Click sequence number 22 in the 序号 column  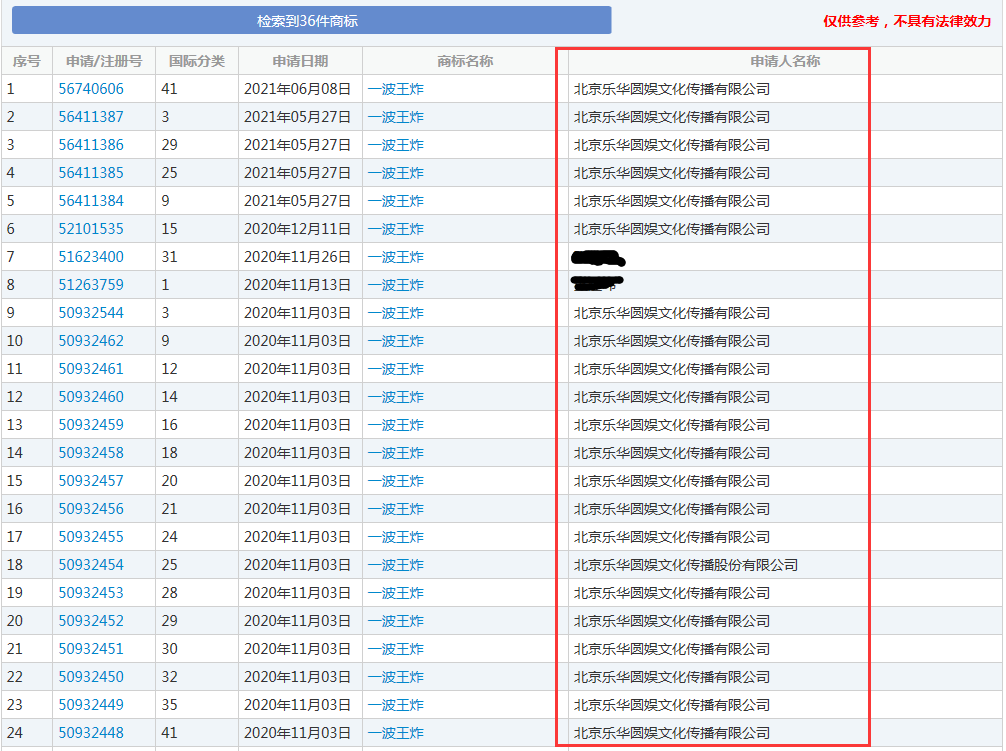point(15,677)
